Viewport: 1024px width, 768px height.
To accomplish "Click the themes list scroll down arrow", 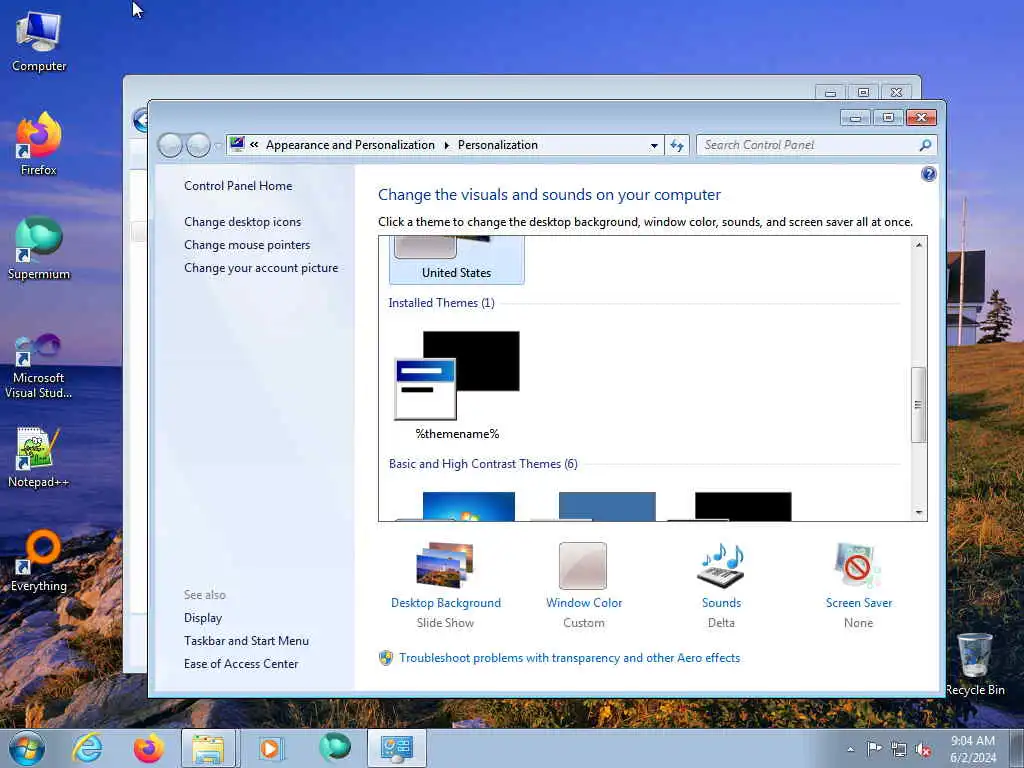I will pyautogui.click(x=918, y=513).
